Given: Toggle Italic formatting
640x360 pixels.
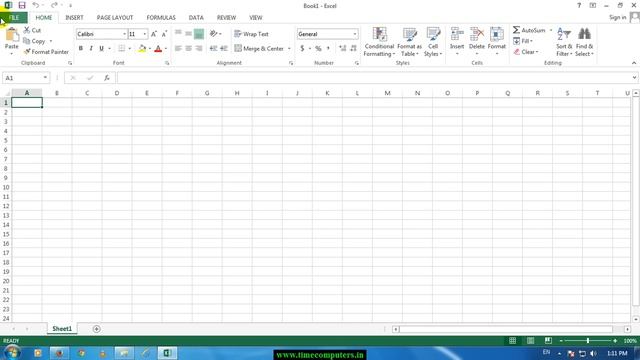Looking at the screenshot, I should (91, 49).
